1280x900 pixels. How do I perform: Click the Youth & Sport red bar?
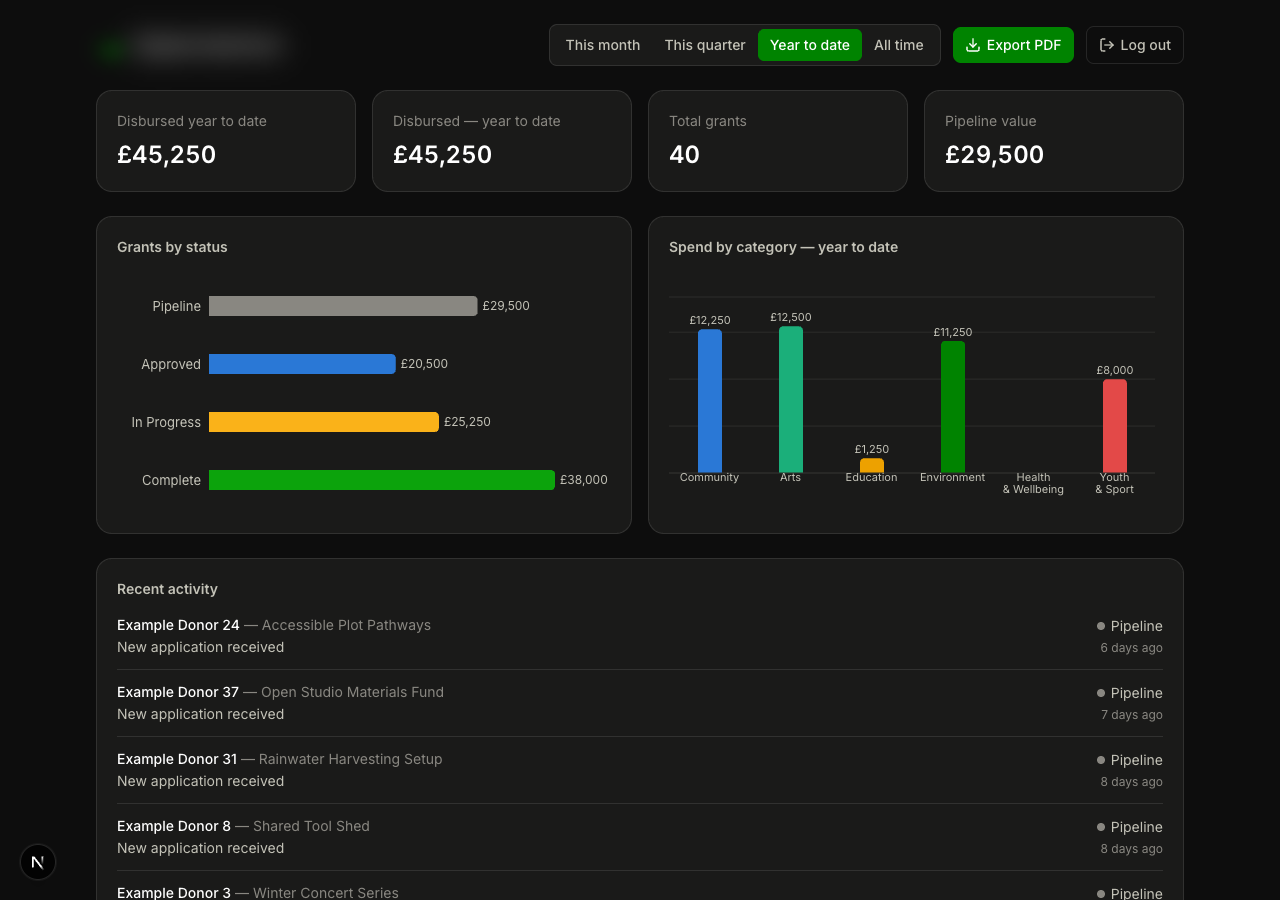pos(1115,426)
